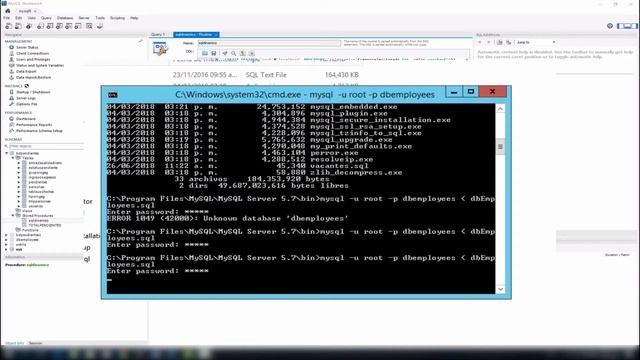Click the MySQL Workbench home icon
Image resolution: width=640 pixels, height=360 pixels.
point(8,11)
